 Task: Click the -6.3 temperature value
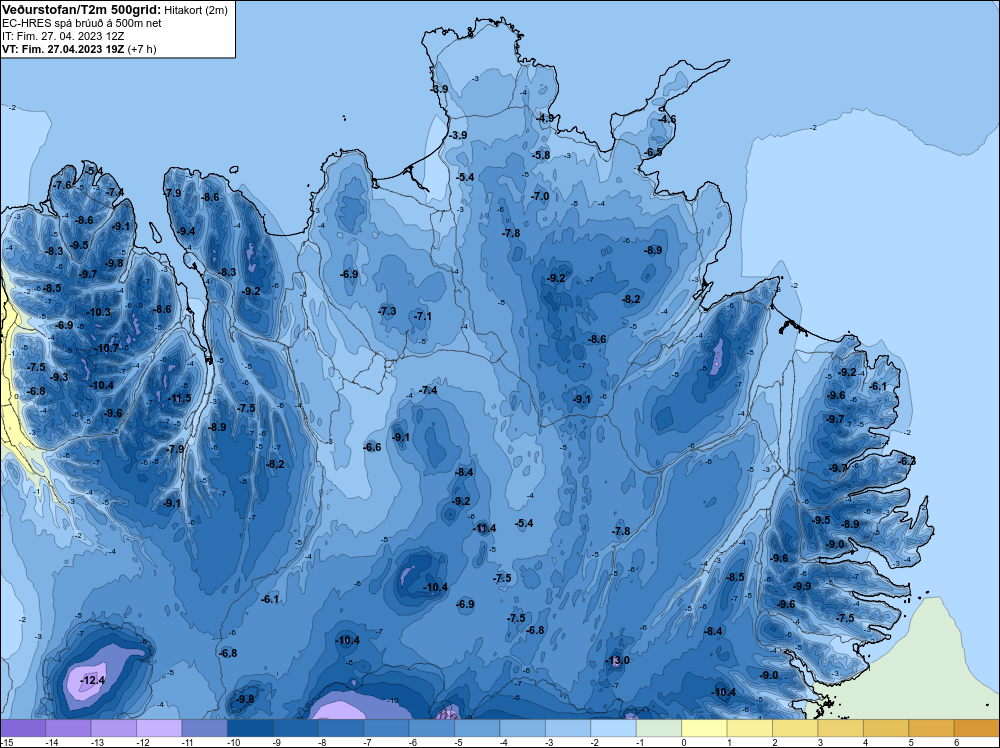click(907, 461)
